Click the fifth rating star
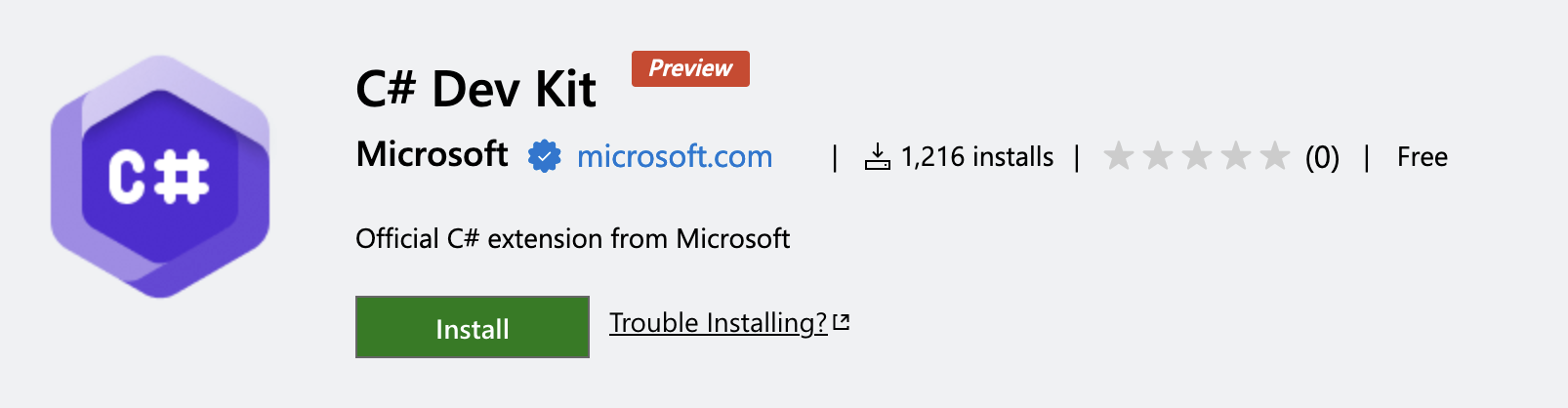This screenshot has width=1568, height=408. coord(1275,155)
